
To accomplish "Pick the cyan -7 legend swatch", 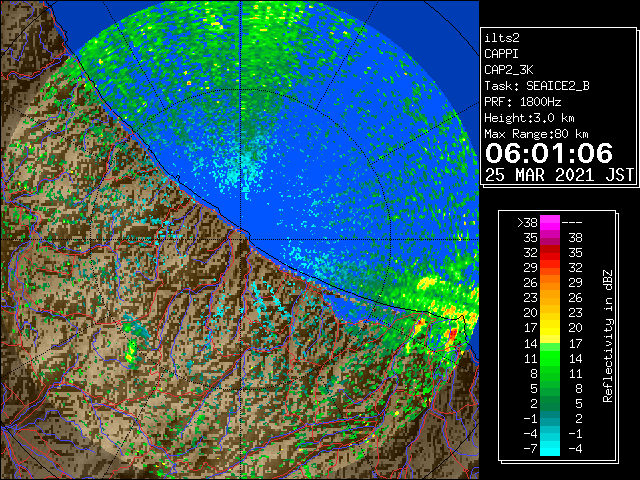I will [550, 448].
